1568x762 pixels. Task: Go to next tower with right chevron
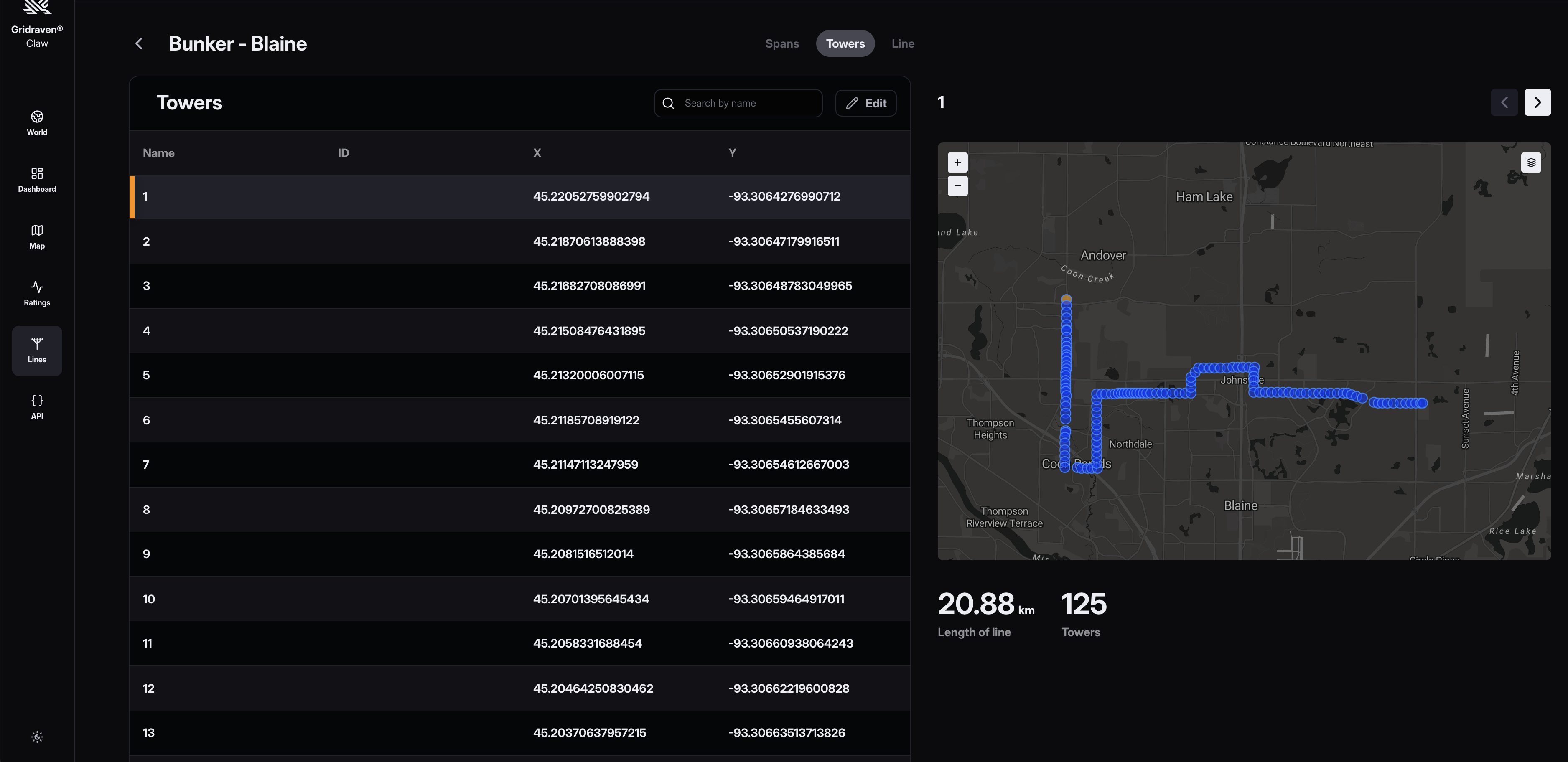coord(1537,102)
